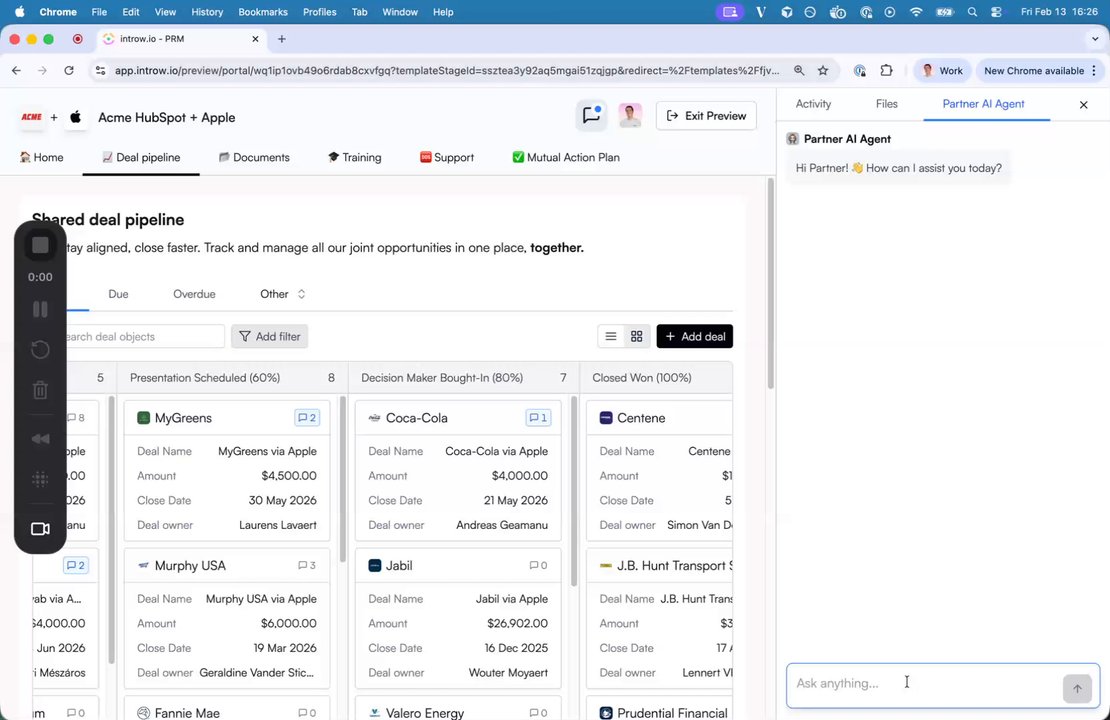This screenshot has width=1110, height=720.
Task: Select the Deal pipeline tab
Action: (x=141, y=157)
